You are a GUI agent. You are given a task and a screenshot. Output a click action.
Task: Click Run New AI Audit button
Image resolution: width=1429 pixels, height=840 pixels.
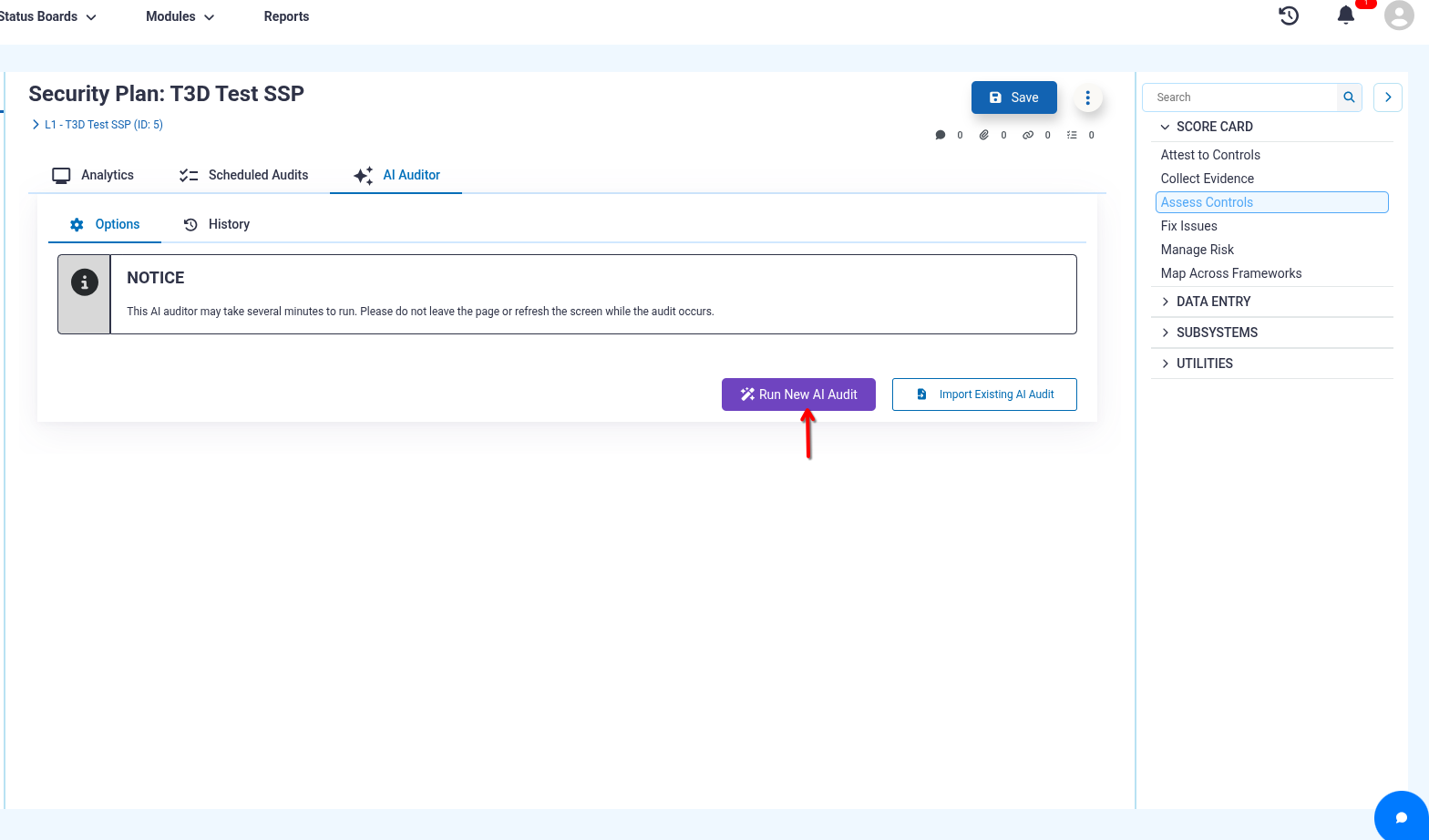(798, 394)
